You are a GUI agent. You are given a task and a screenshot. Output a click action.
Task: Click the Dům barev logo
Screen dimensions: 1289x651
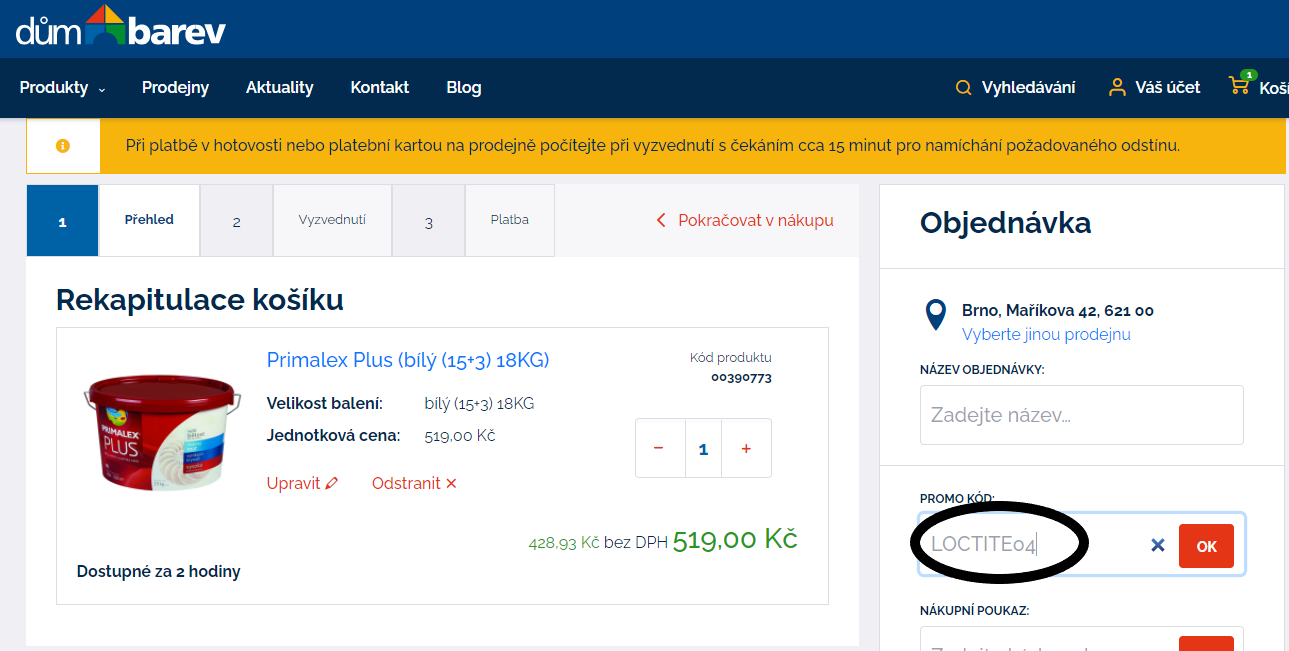pos(120,27)
